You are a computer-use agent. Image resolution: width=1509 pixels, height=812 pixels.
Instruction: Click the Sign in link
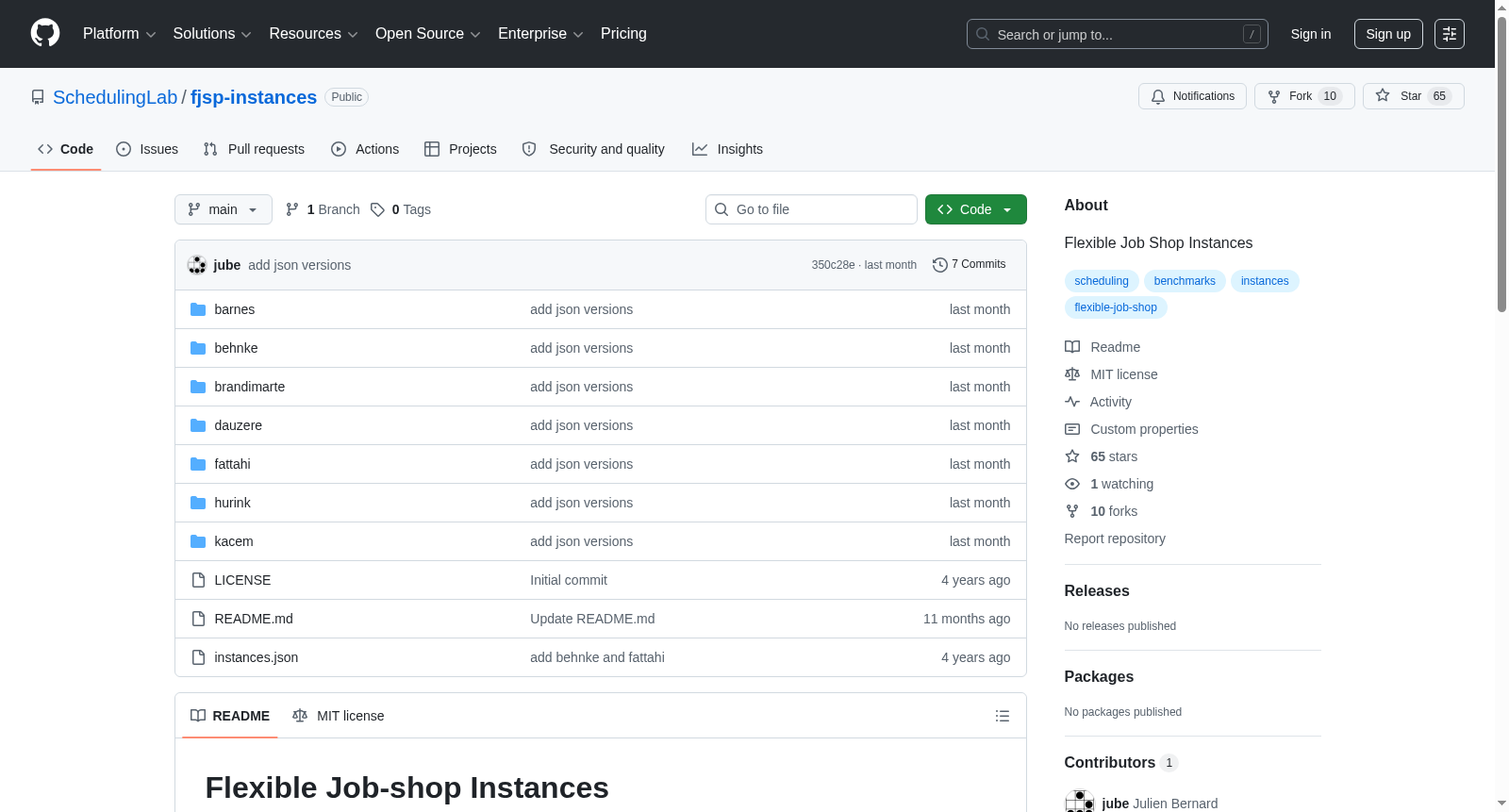click(1311, 34)
